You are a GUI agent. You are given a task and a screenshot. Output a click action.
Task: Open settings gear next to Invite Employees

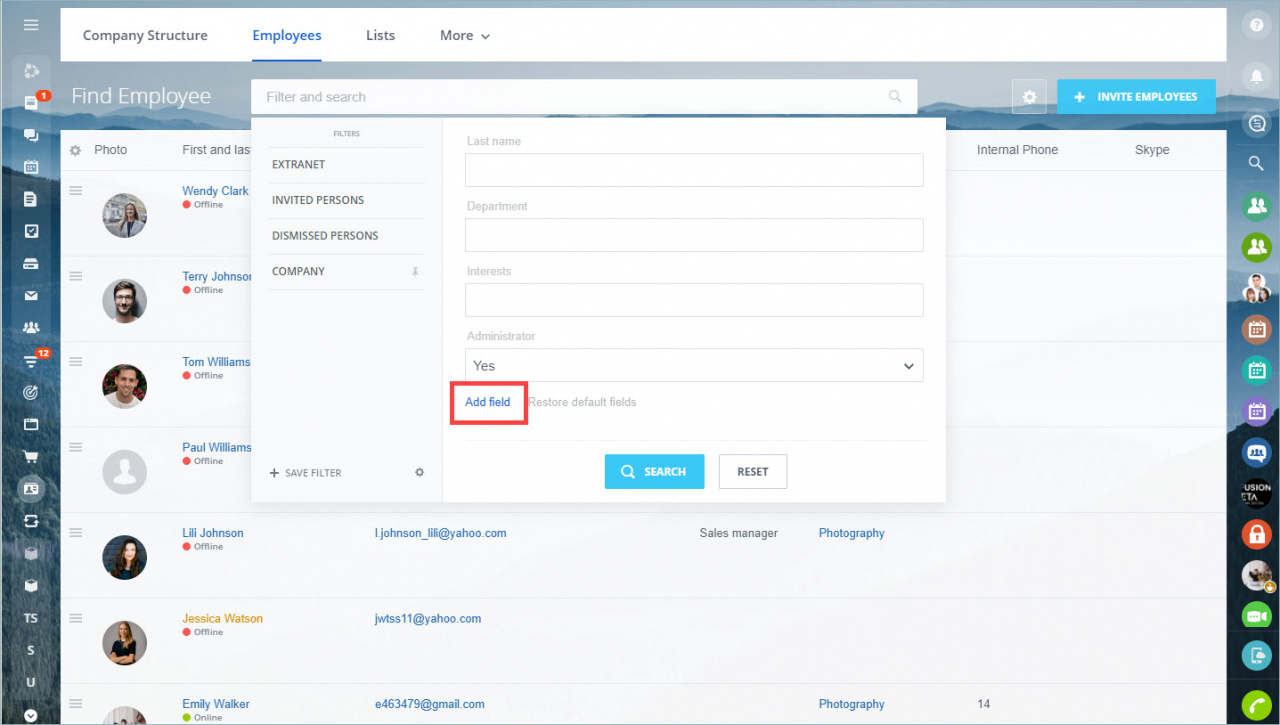click(x=1029, y=97)
